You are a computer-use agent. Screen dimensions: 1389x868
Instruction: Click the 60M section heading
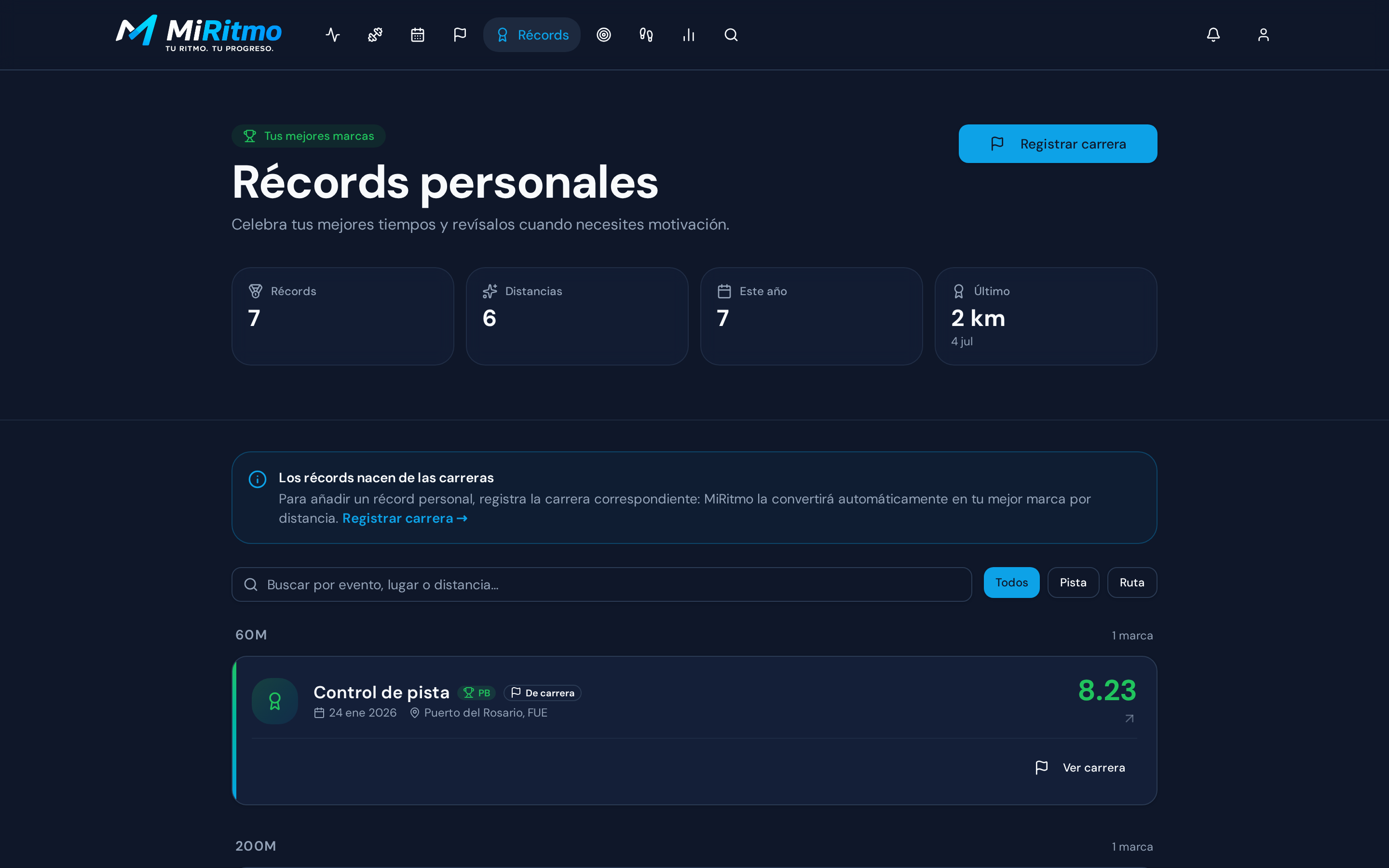click(x=251, y=634)
